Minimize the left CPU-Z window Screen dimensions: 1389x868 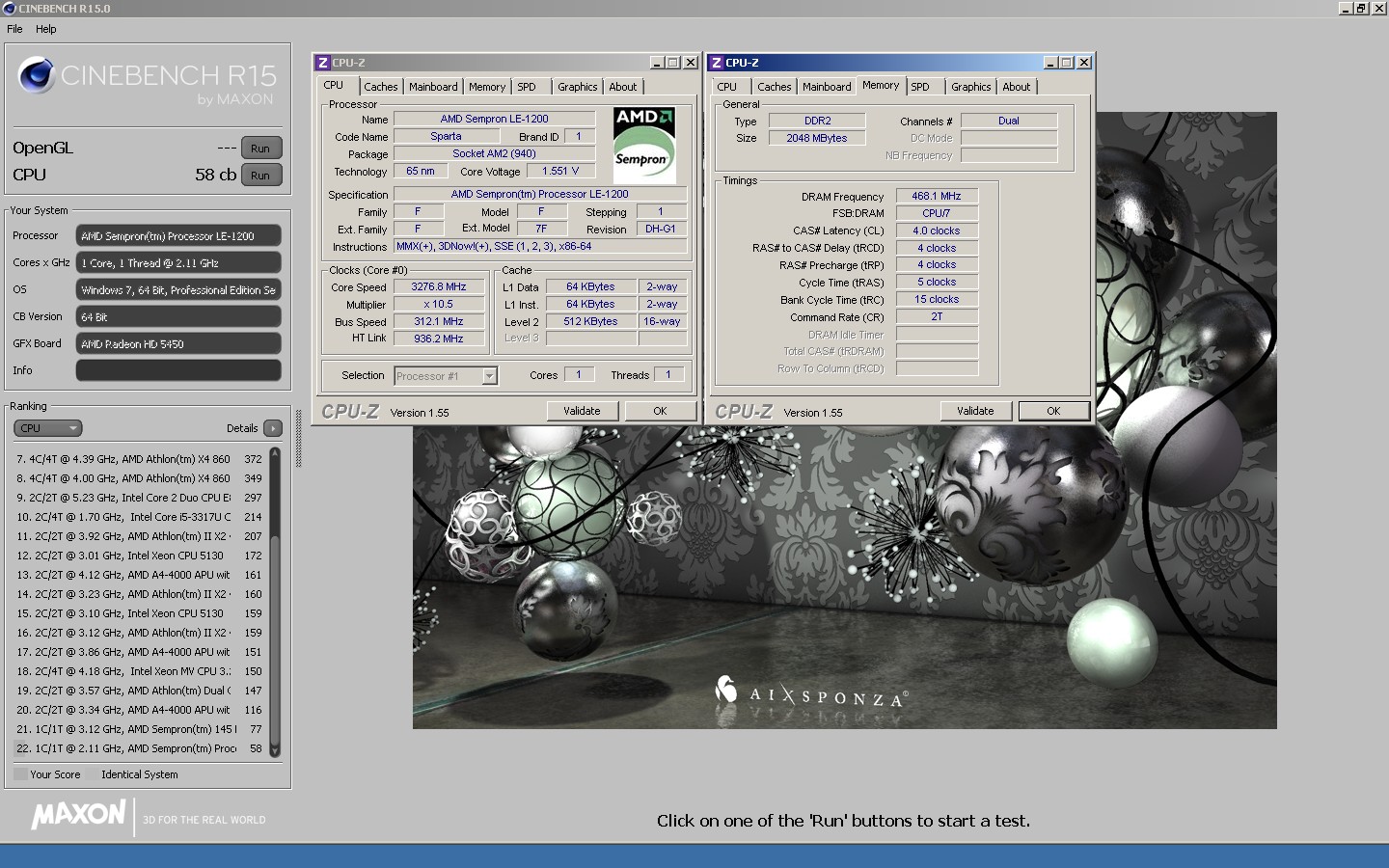click(657, 63)
